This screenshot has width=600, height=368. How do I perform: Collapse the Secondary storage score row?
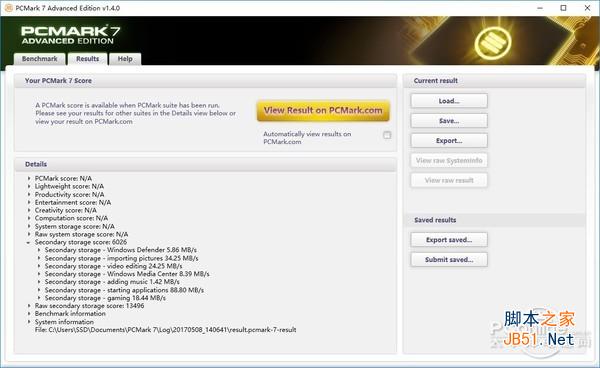(29, 242)
